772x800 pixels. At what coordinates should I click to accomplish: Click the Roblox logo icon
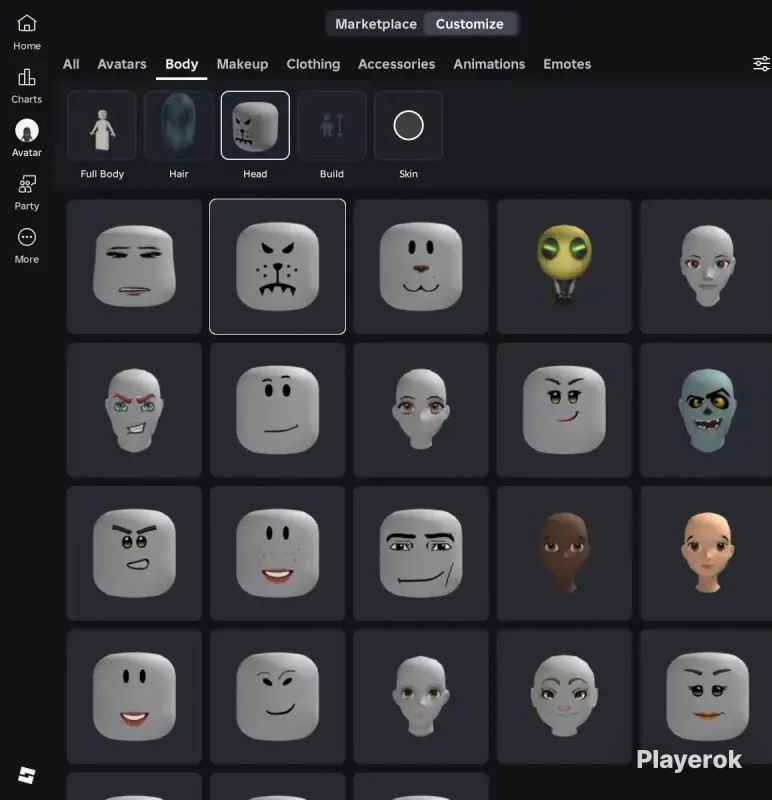(x=27, y=775)
